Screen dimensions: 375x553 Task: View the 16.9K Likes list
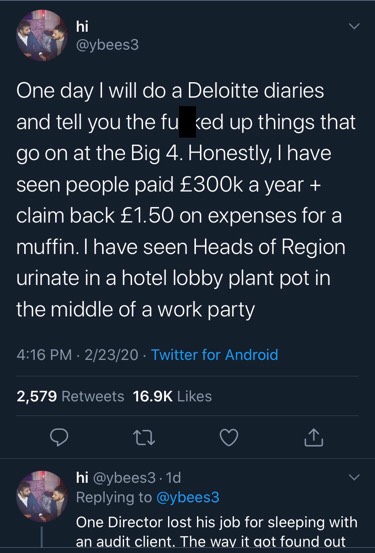pyautogui.click(x=173, y=396)
